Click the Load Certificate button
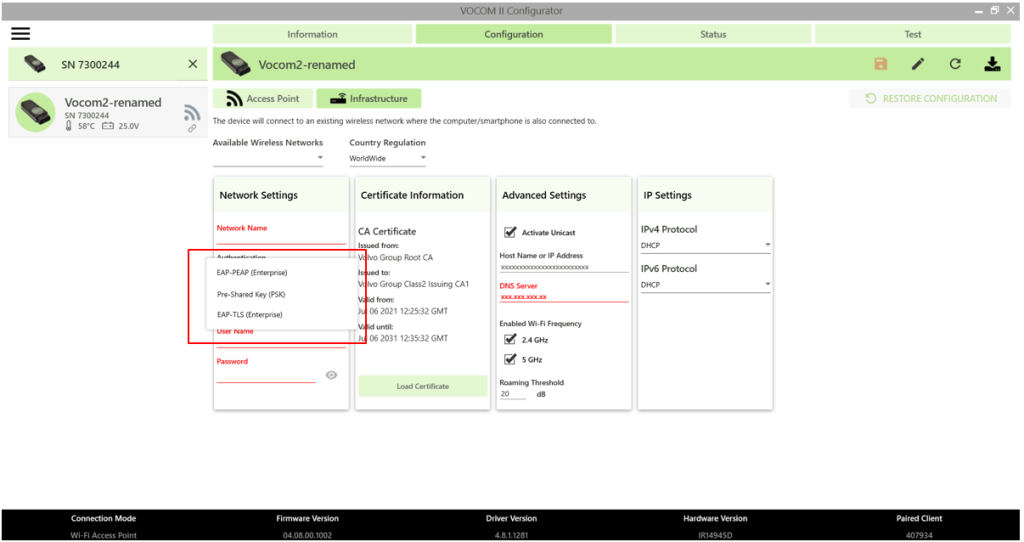The width and height of the screenshot is (1024, 542). [x=423, y=386]
